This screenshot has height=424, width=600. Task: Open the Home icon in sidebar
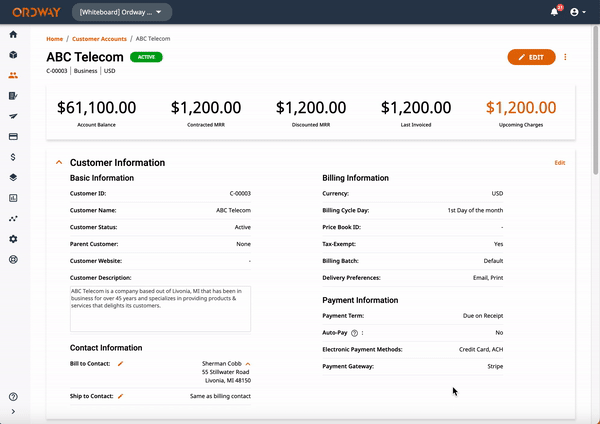click(13, 34)
